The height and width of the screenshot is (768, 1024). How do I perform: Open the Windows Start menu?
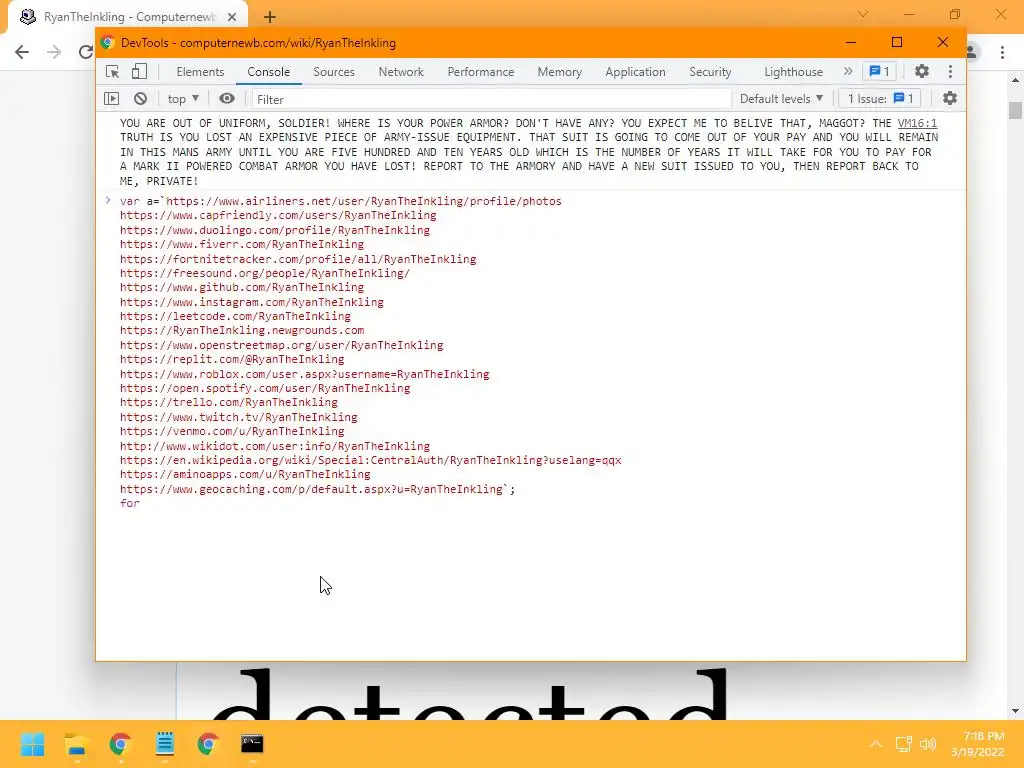(x=32, y=744)
